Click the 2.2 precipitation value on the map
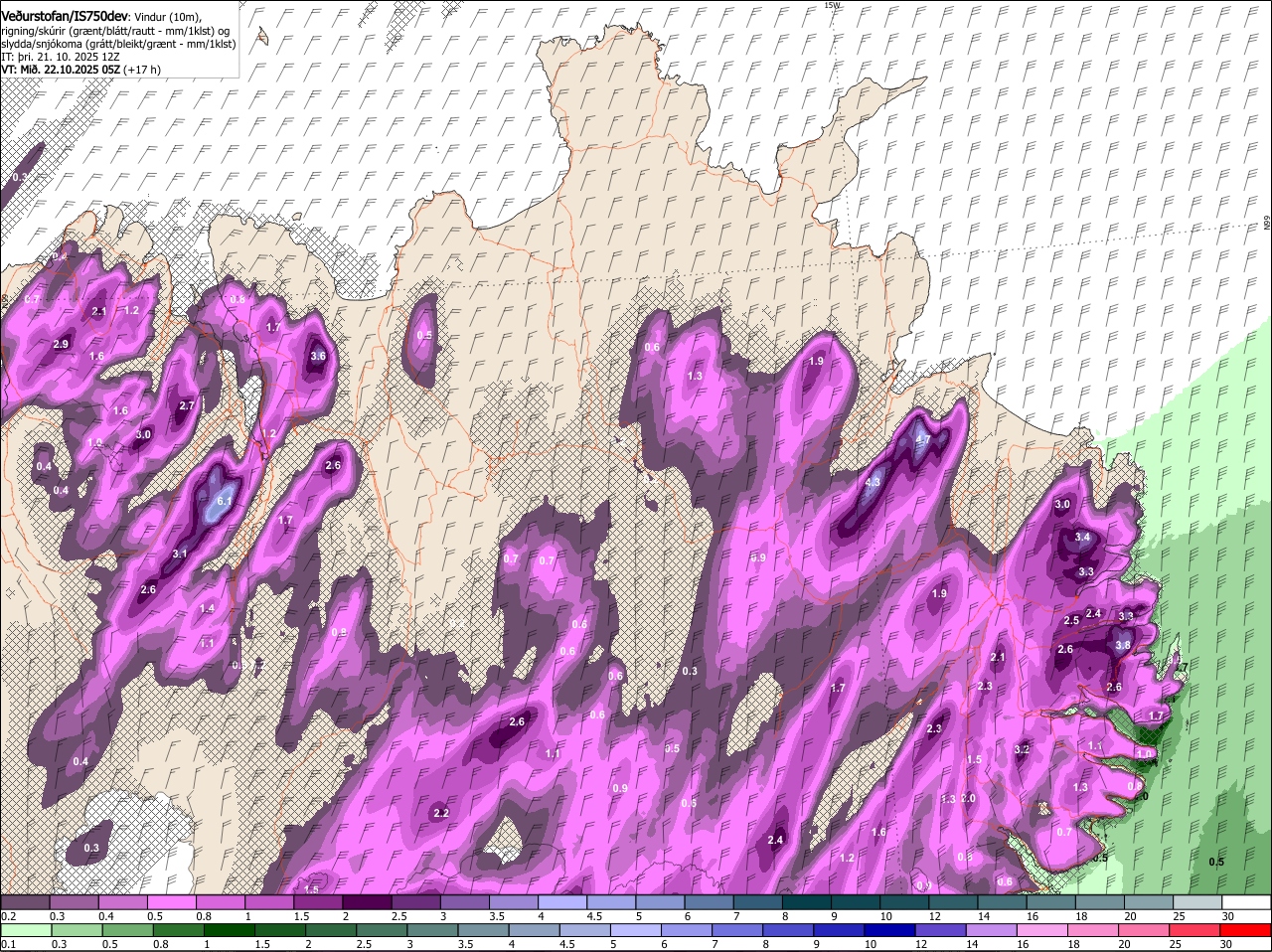The image size is (1272, 952). pyautogui.click(x=442, y=813)
